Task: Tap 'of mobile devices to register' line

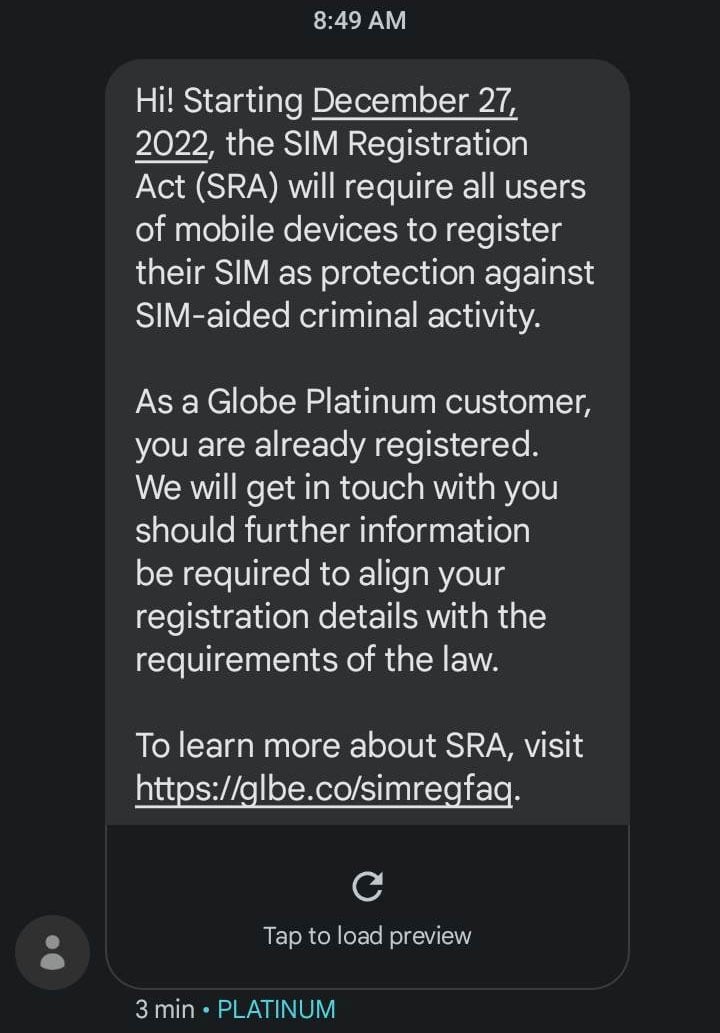Action: (x=348, y=230)
